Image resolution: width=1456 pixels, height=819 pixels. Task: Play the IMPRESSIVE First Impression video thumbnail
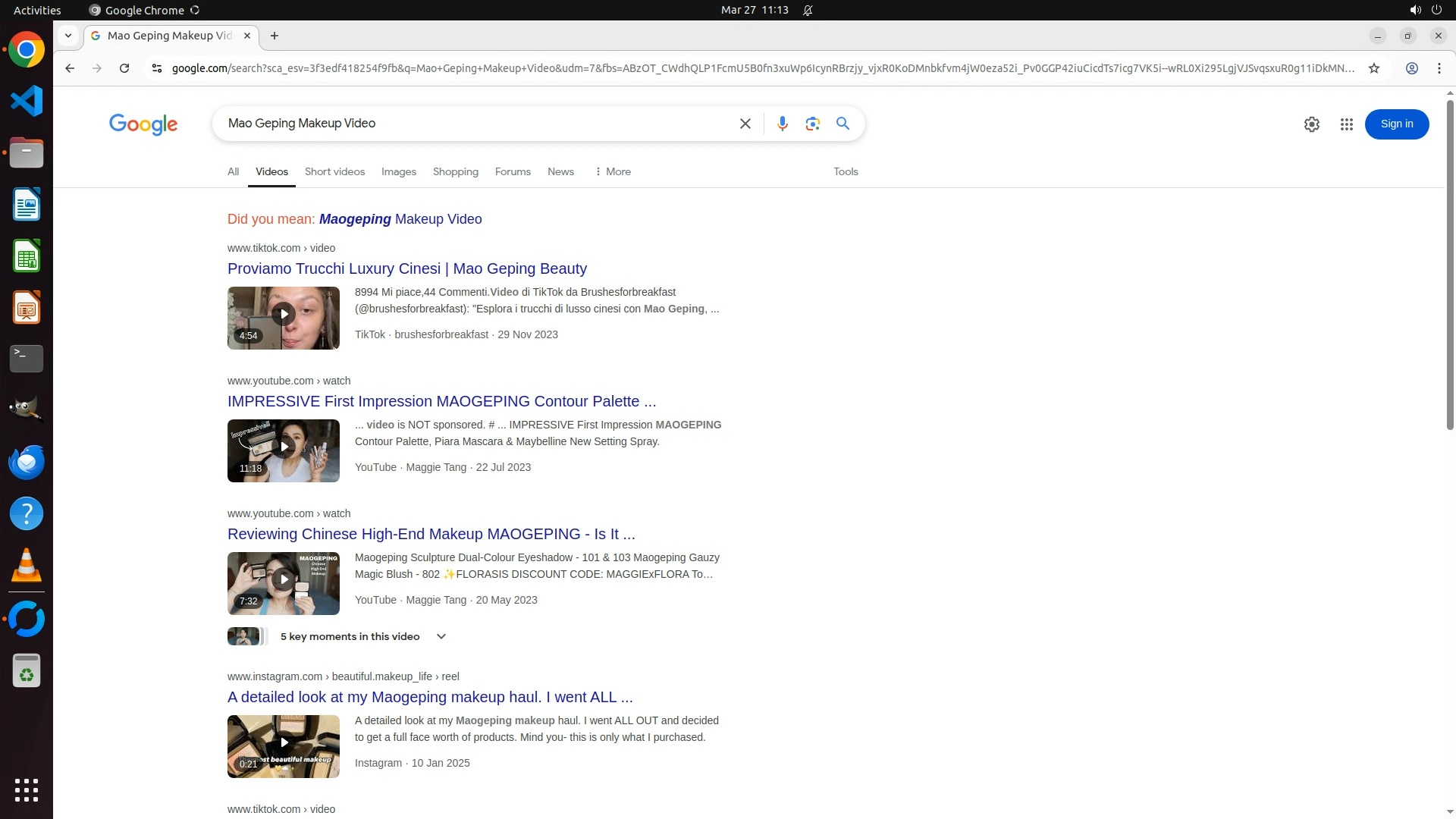tap(284, 450)
